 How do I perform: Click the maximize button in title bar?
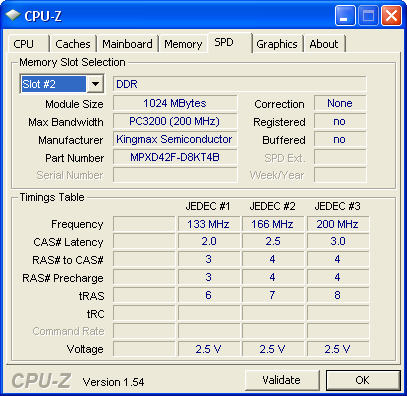(368, 16)
